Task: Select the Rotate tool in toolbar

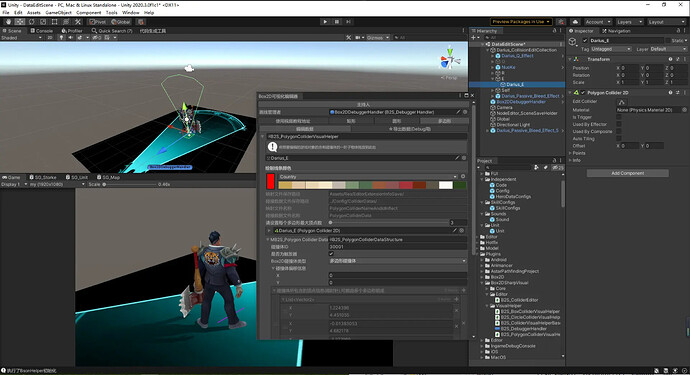Action: click(x=31, y=22)
